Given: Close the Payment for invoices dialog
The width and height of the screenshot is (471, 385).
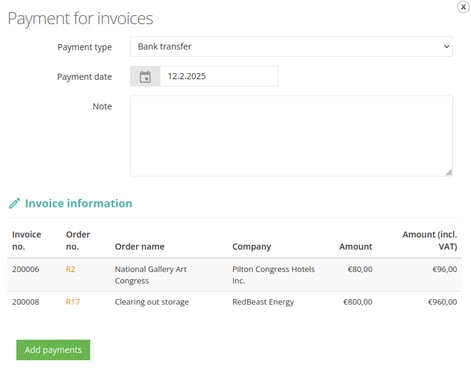Looking at the screenshot, I should (x=463, y=7).
